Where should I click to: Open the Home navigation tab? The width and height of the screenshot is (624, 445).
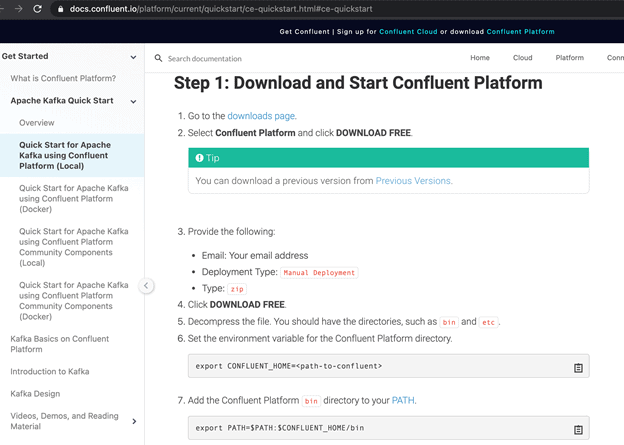click(480, 58)
